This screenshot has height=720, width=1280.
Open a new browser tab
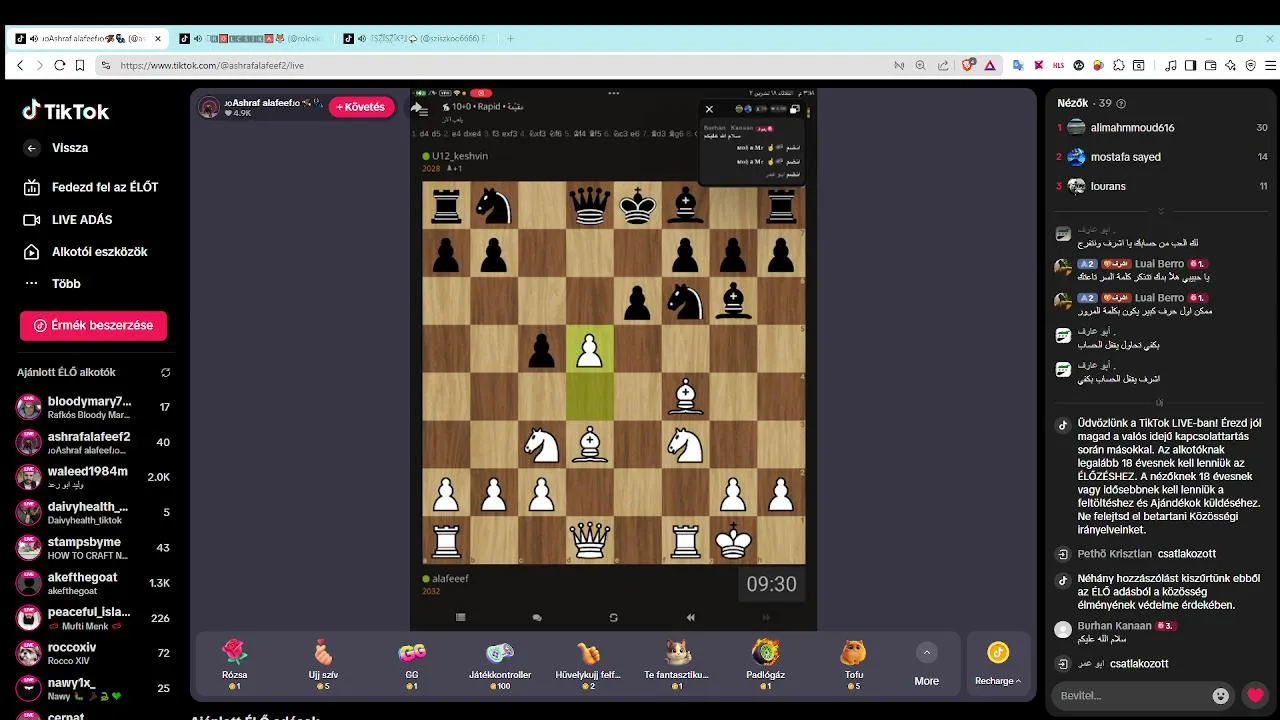point(510,38)
